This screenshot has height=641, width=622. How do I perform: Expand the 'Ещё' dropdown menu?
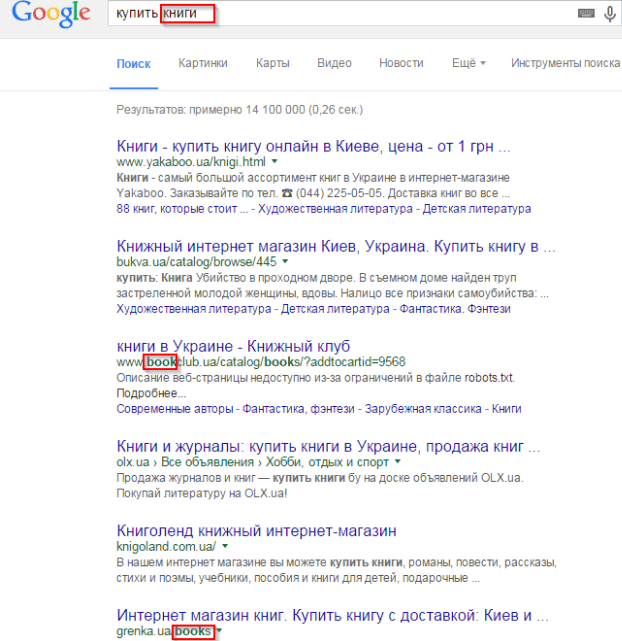pos(469,63)
